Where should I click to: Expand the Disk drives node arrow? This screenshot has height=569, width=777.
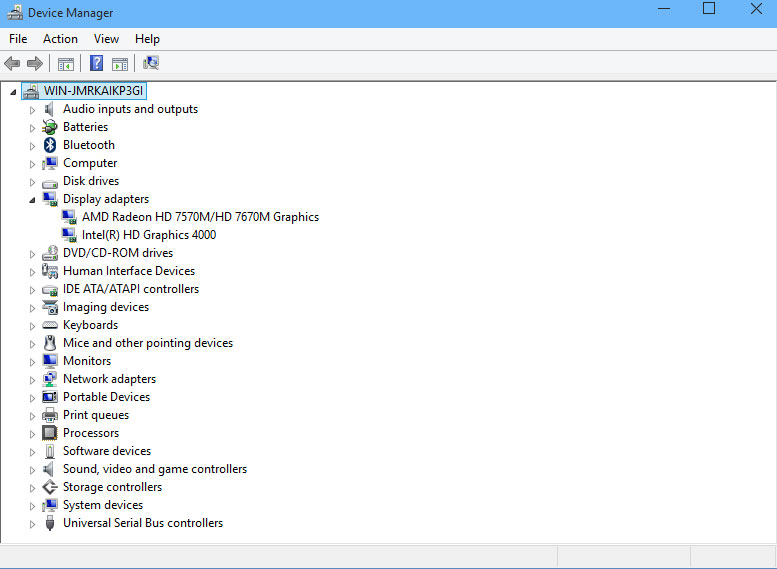32,182
